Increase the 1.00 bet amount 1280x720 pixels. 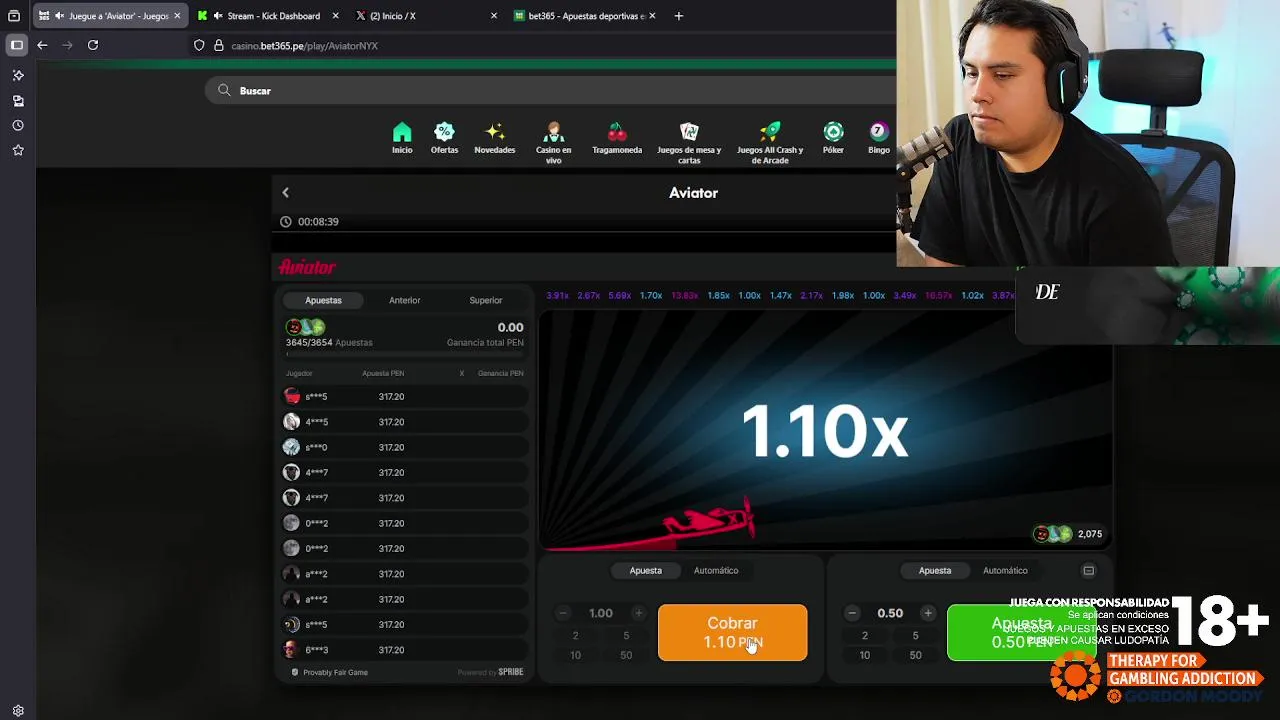coord(638,613)
